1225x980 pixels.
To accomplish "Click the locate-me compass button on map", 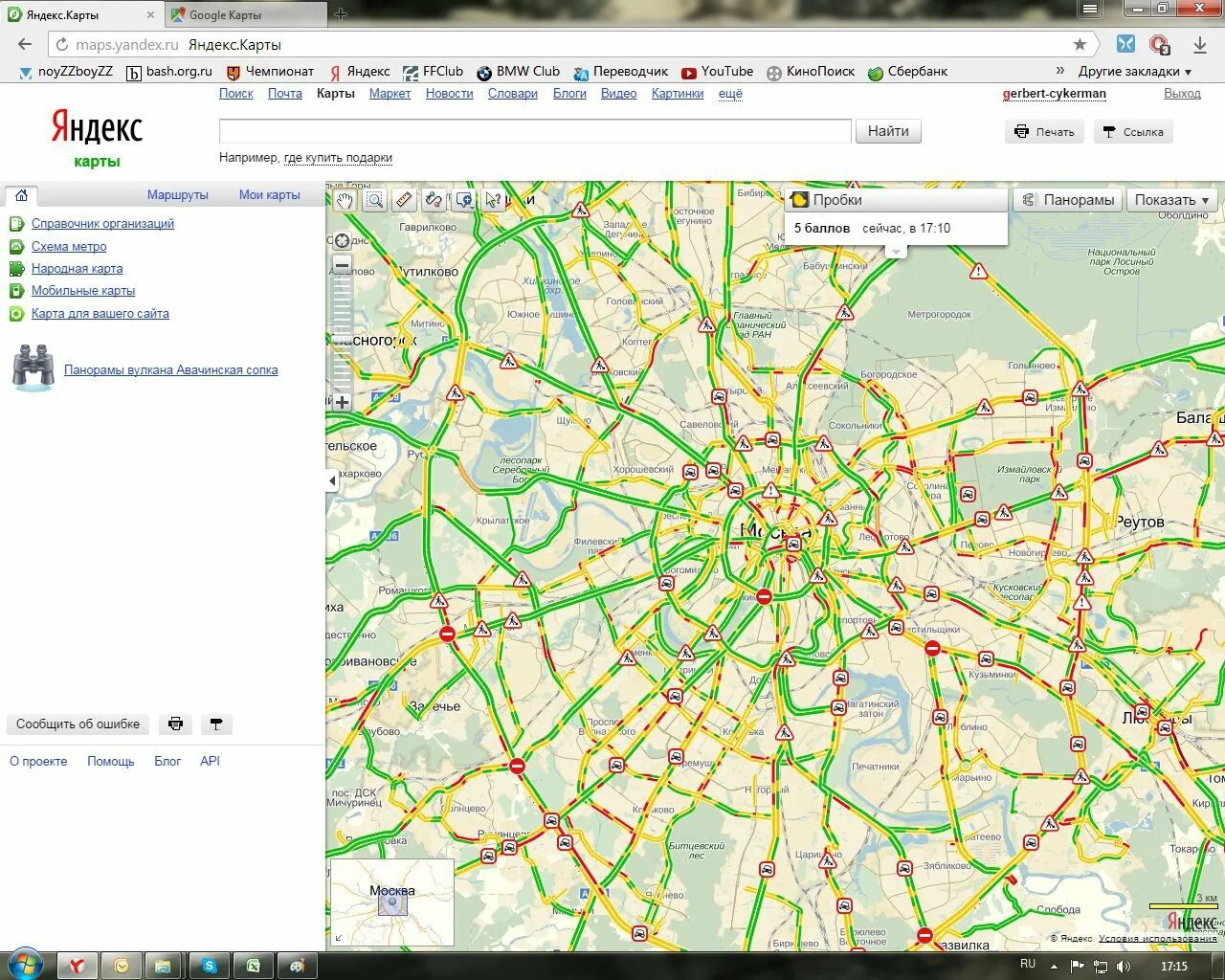I will coord(342,241).
